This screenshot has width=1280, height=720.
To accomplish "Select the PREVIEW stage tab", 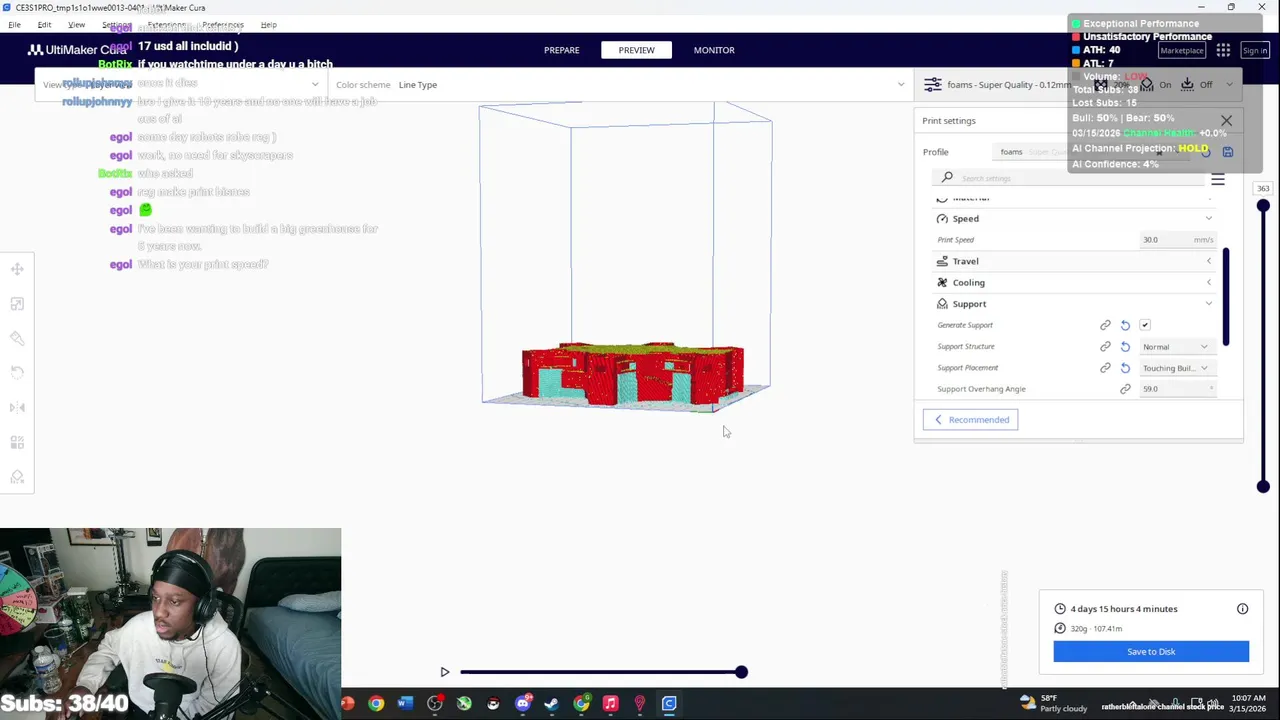I will click(636, 50).
